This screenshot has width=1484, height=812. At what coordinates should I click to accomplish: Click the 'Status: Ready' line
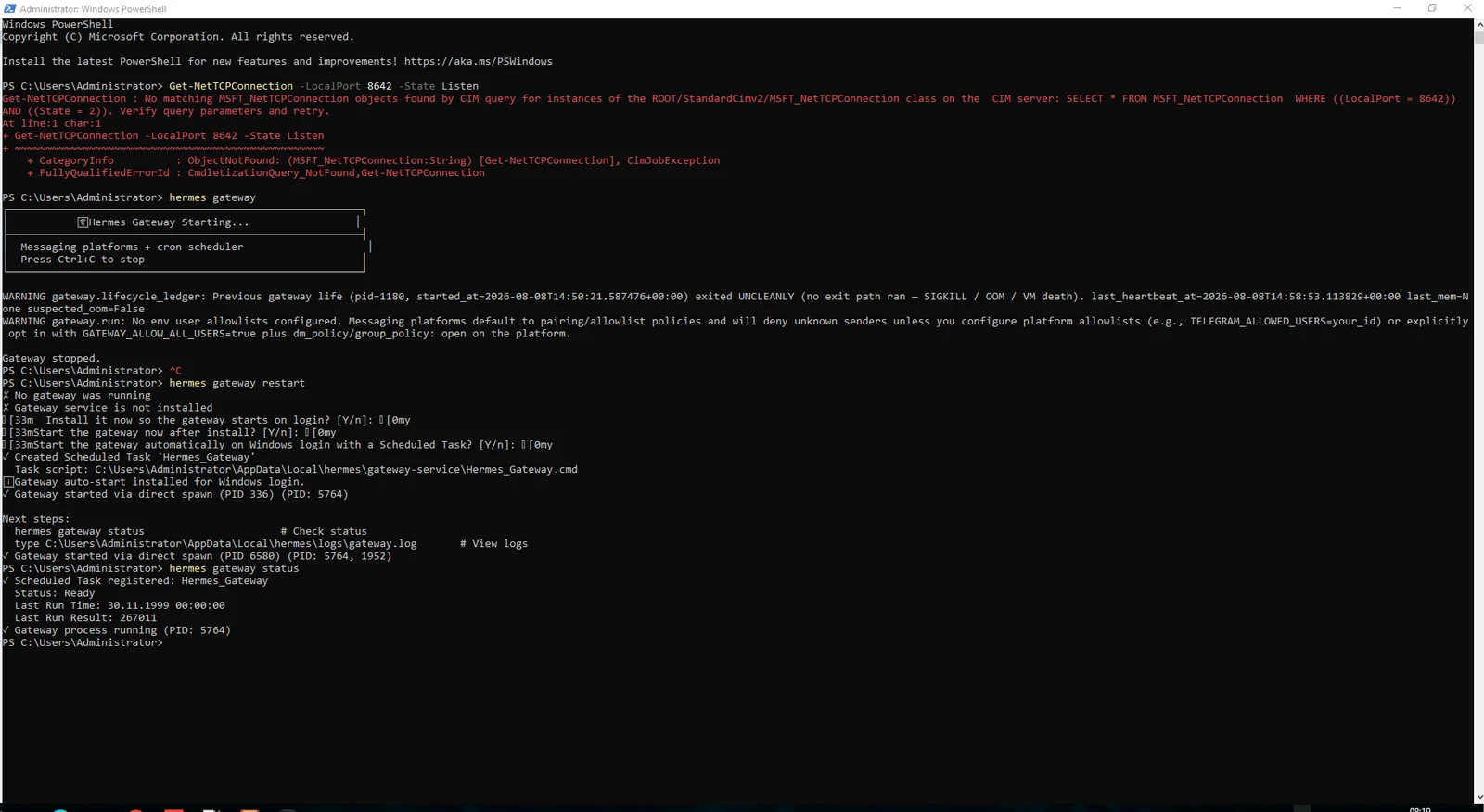tap(55, 593)
